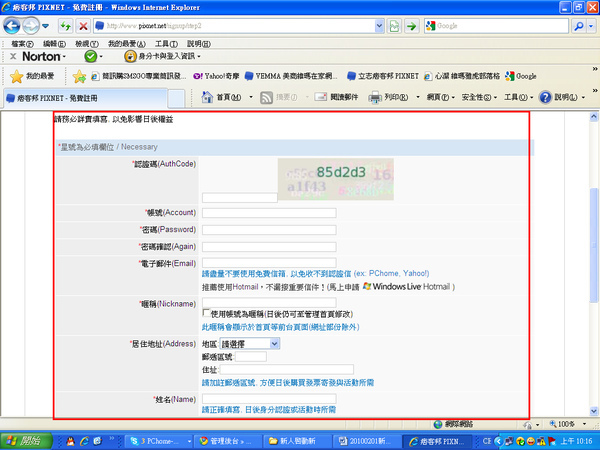Click the Norton green checkmark status icon
Image resolution: width=600 pixels, height=450 pixels.
click(91, 57)
